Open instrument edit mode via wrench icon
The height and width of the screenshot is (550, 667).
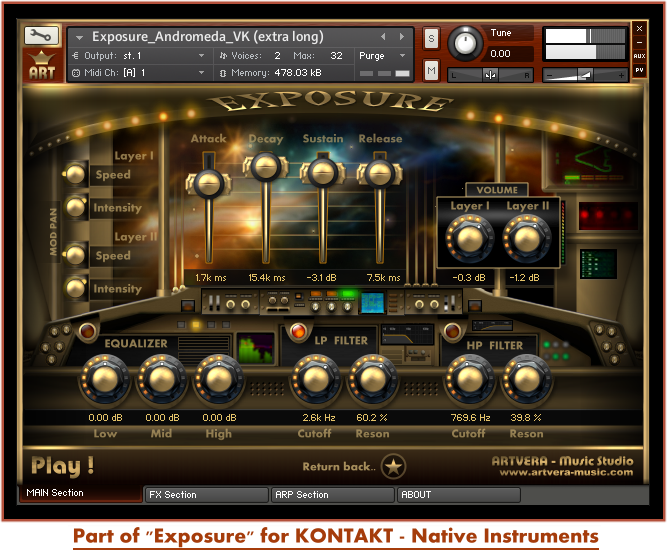(x=39, y=36)
